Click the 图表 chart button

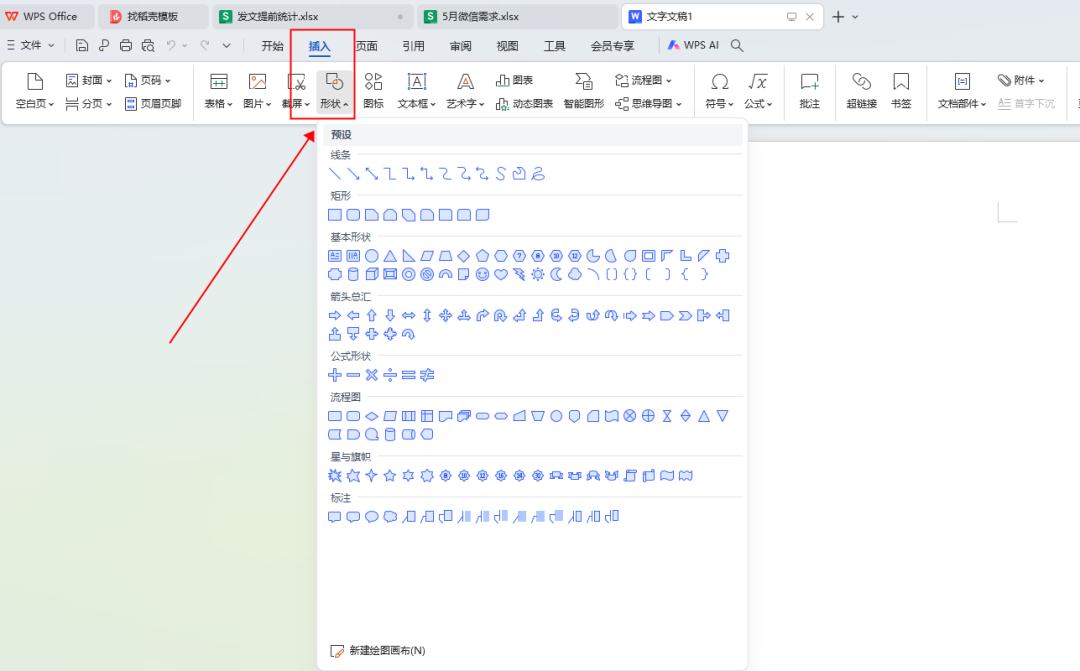[x=515, y=81]
